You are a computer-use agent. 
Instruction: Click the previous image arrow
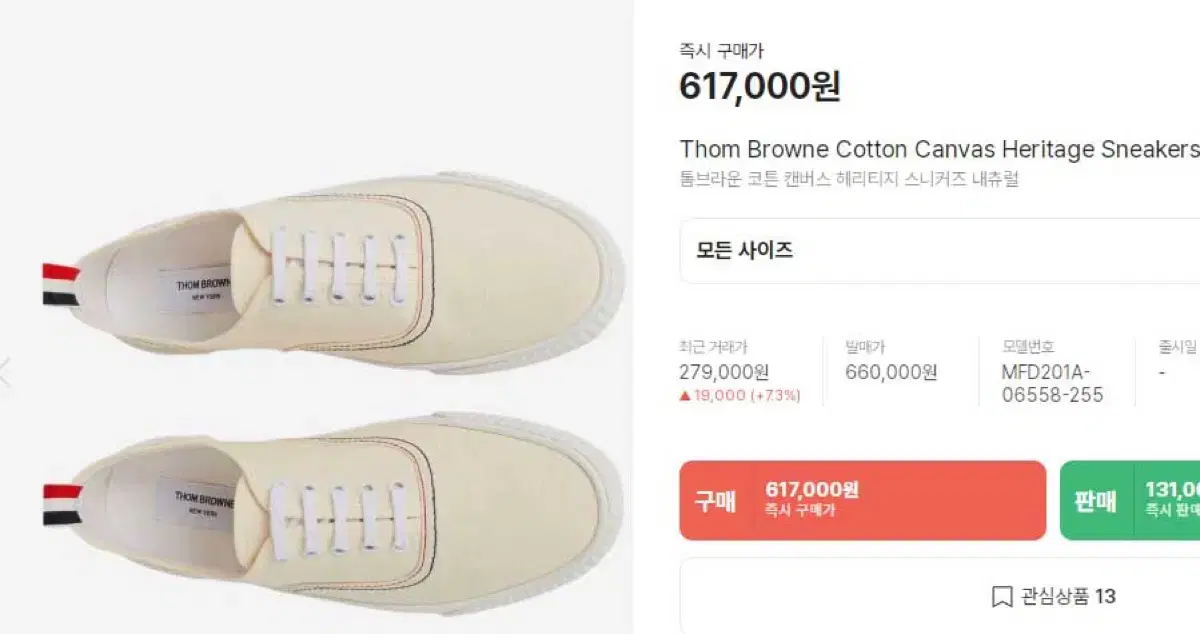tap(5, 372)
